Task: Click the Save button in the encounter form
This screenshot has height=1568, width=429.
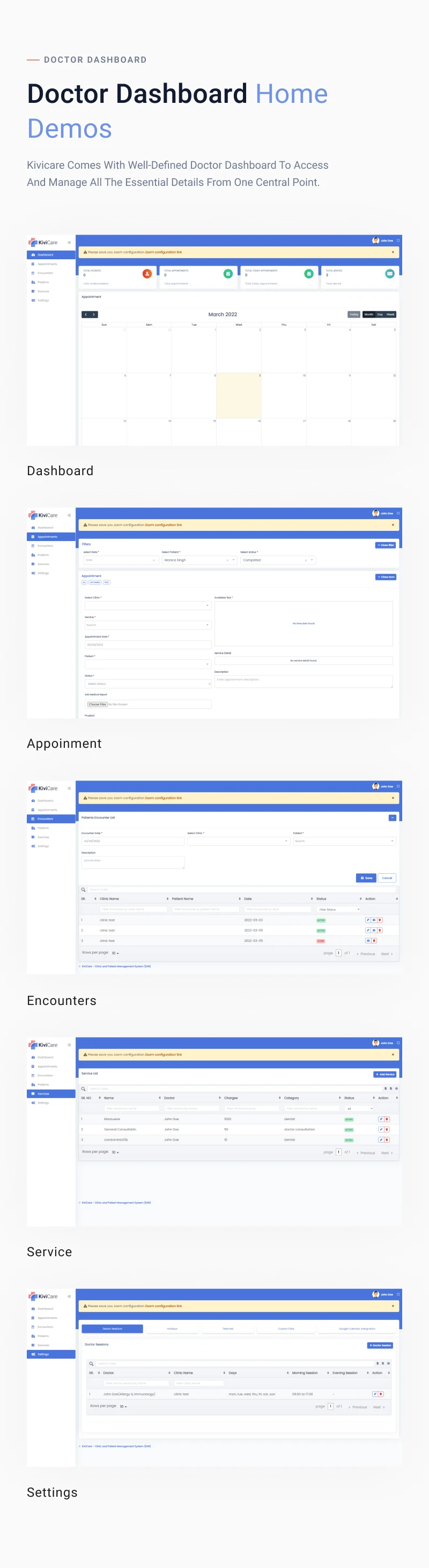Action: (x=366, y=877)
